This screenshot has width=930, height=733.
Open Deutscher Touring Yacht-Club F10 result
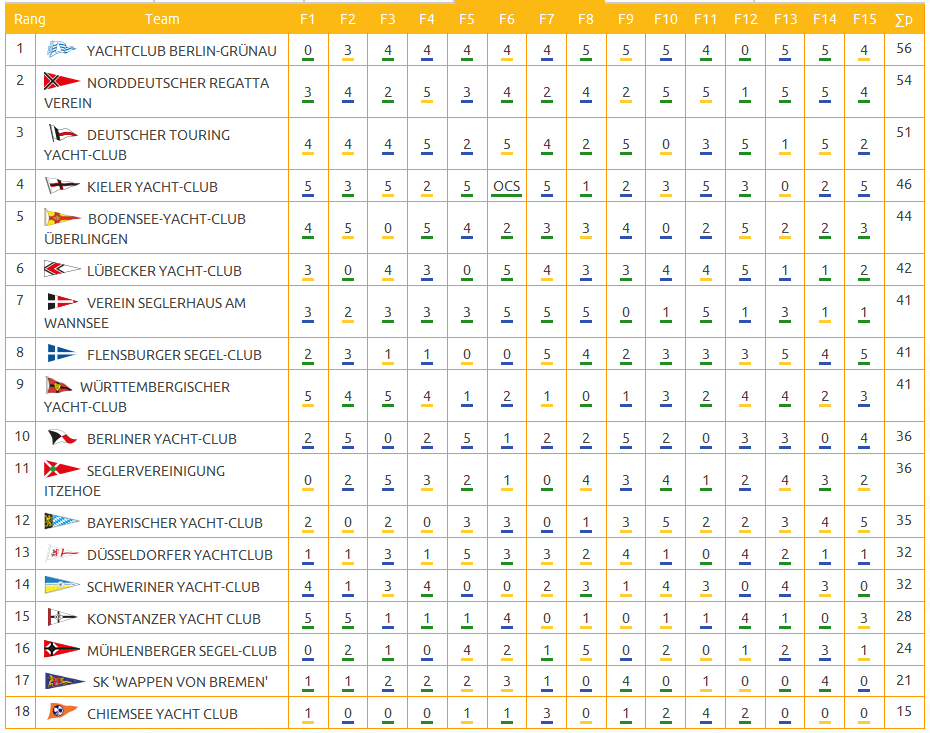click(x=665, y=145)
